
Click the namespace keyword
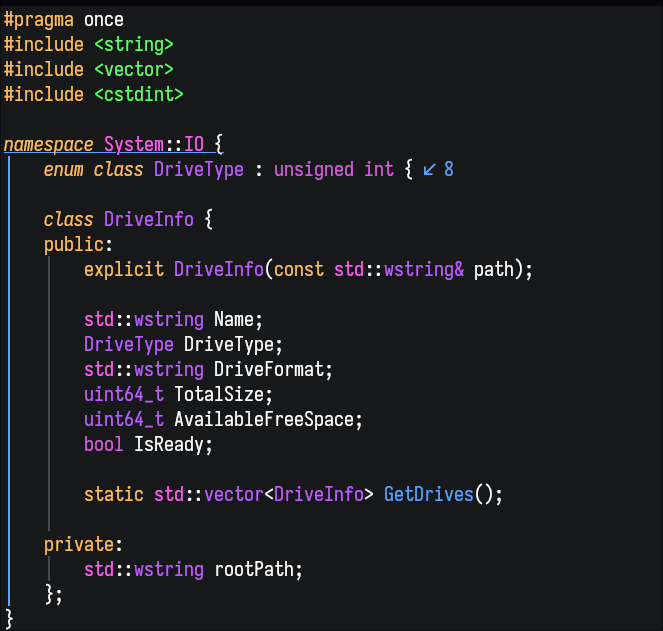49,145
